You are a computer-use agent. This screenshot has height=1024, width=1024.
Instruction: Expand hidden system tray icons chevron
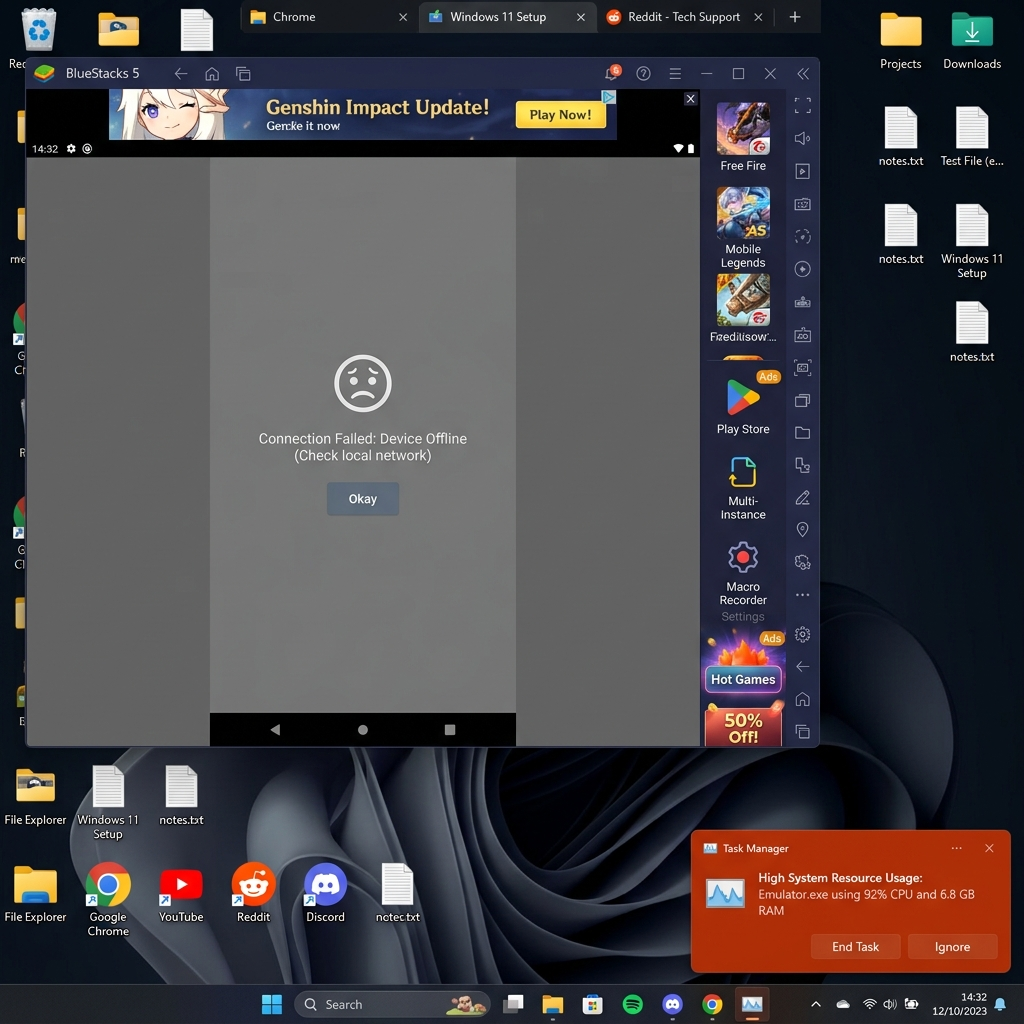tap(816, 1004)
